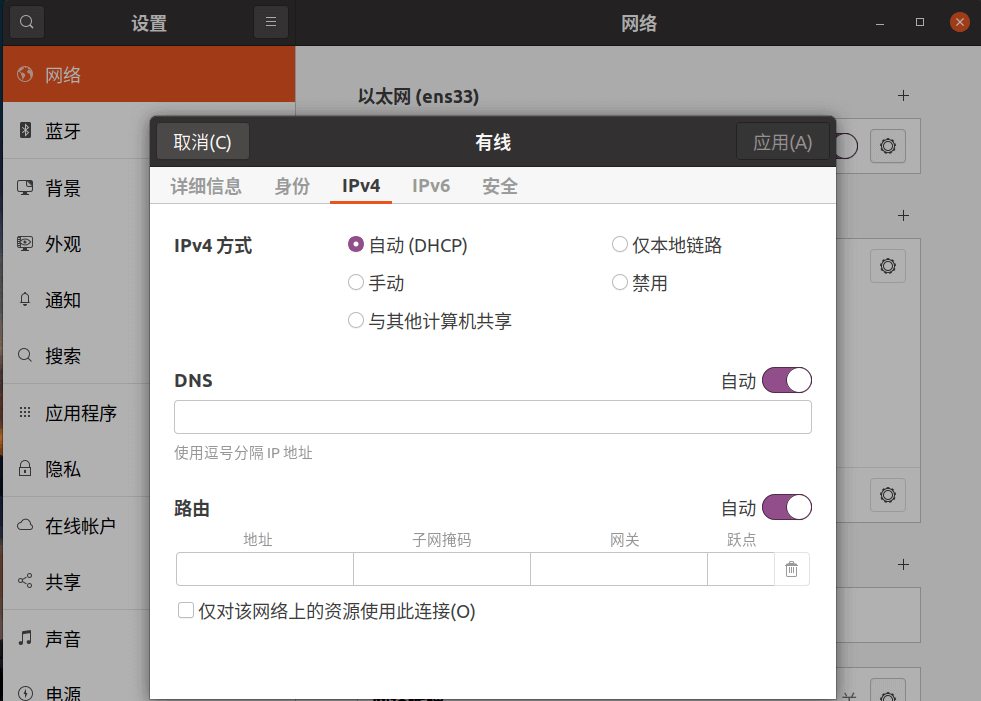Select the 手动 IPv4 method
This screenshot has width=981, height=701.
pyautogui.click(x=356, y=283)
